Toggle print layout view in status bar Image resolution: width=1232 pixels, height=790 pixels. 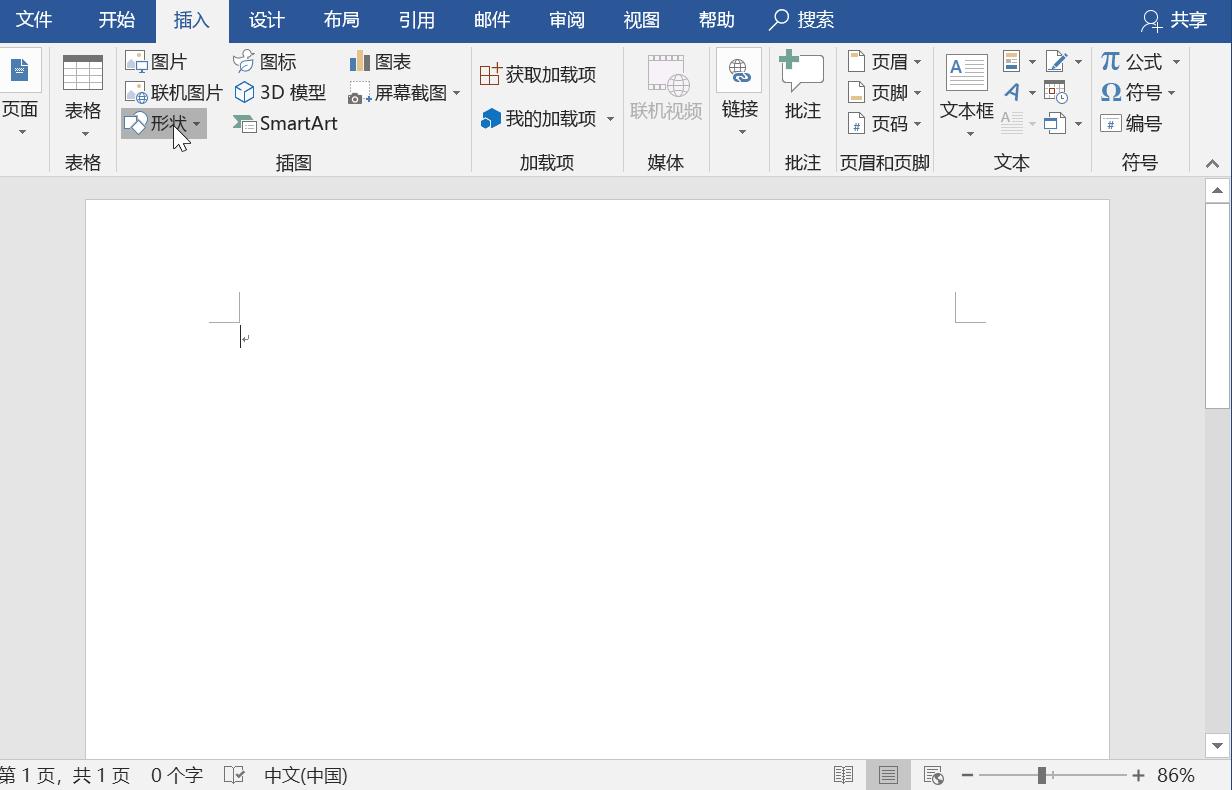[x=887, y=774]
